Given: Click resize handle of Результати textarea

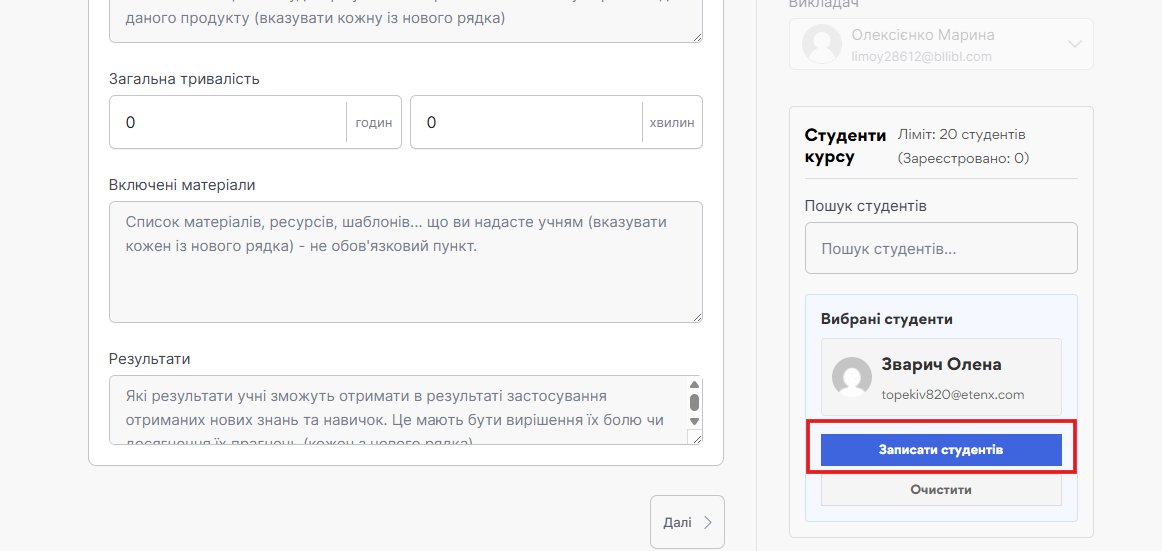Looking at the screenshot, I should [x=696, y=438].
